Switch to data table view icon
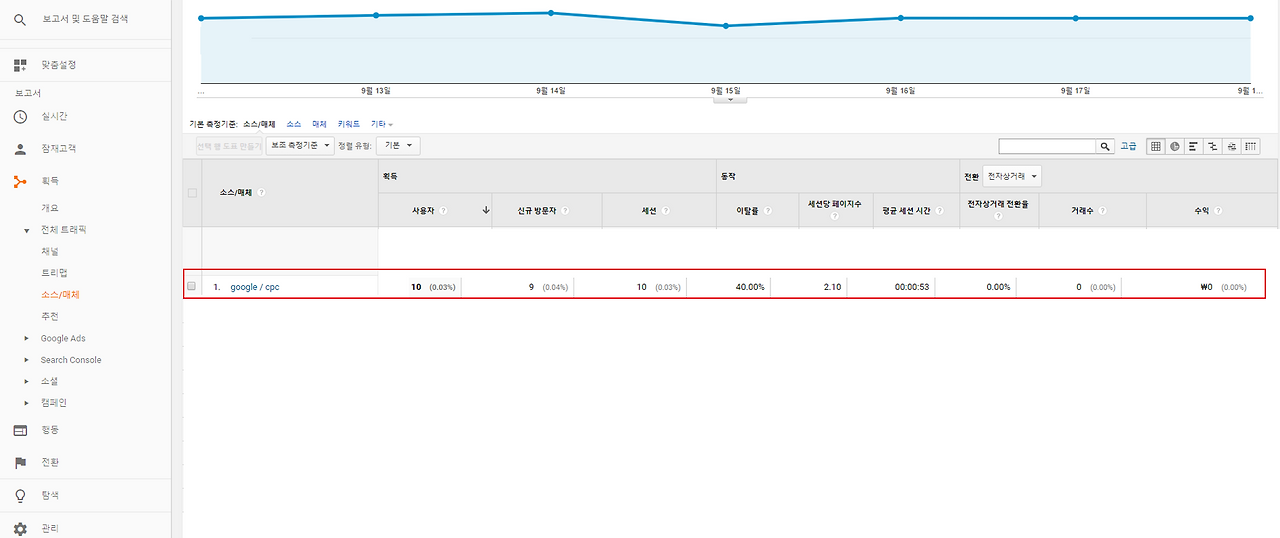 coord(1156,146)
